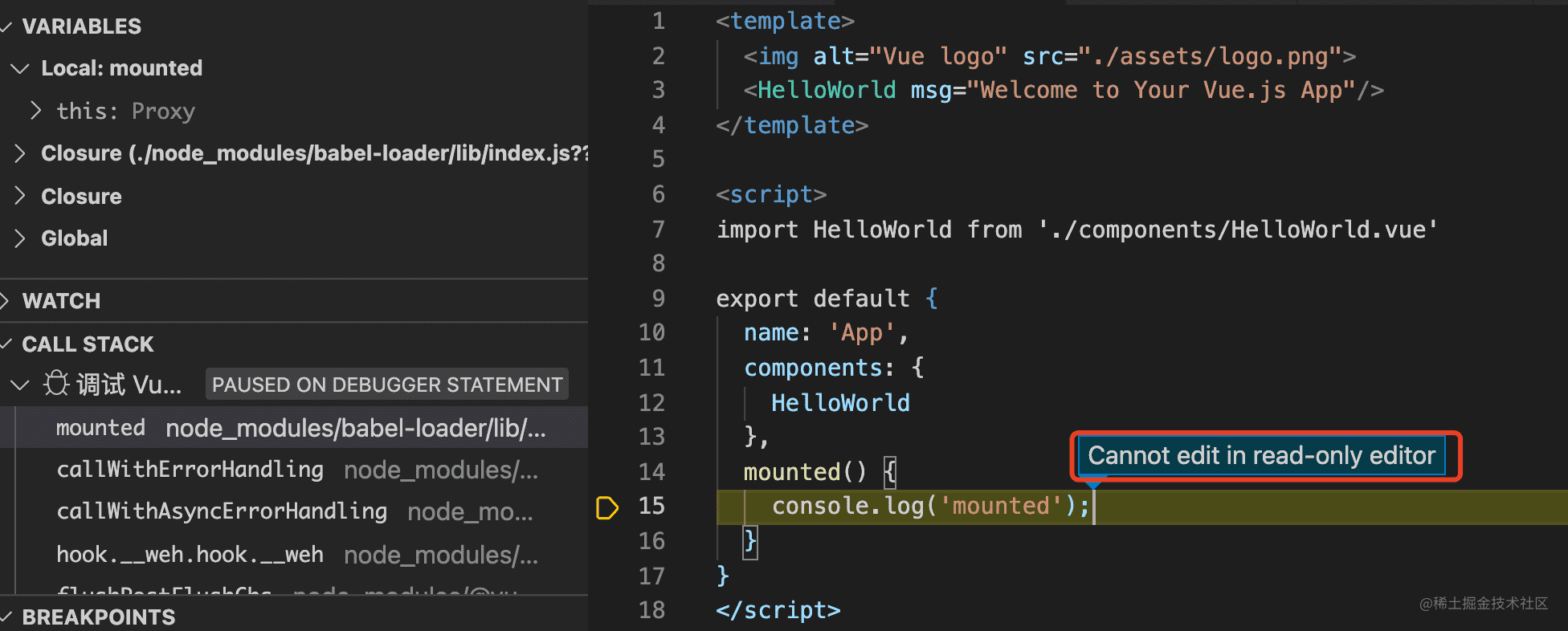Collapse the debug session chevron in call stack
Image resolution: width=1568 pixels, height=631 pixels.
[x=20, y=385]
